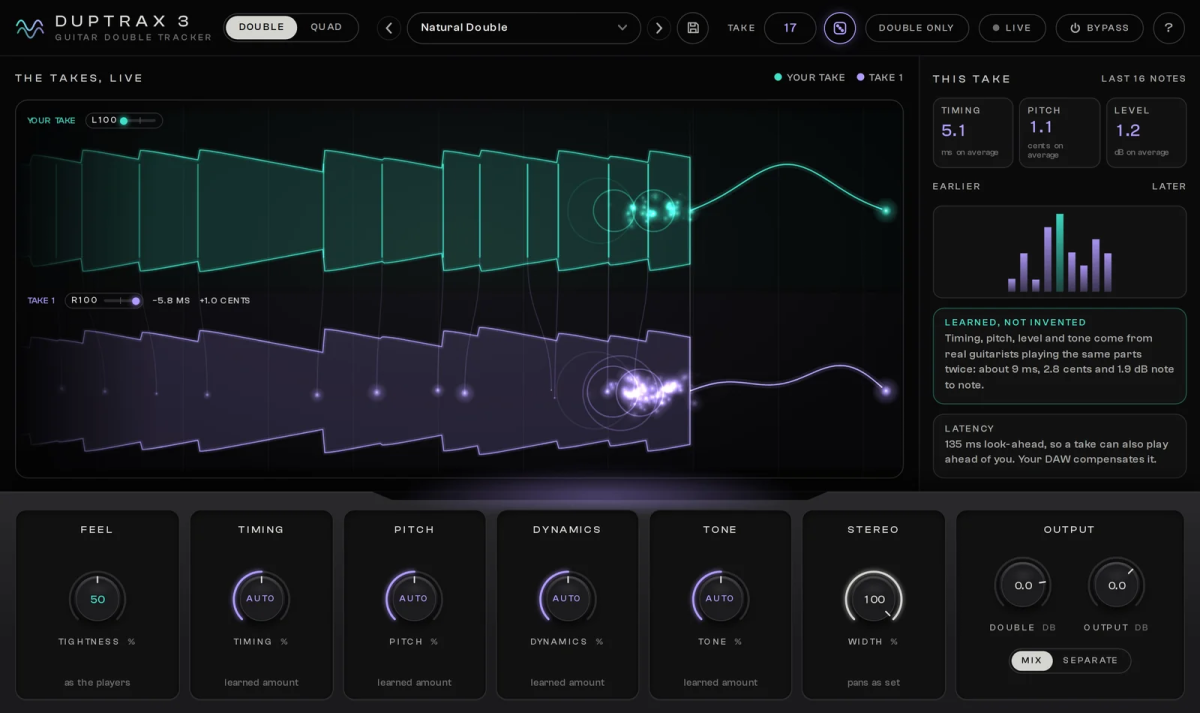The height and width of the screenshot is (713, 1200).
Task: Click the Double dB output knob
Action: click(x=1023, y=586)
